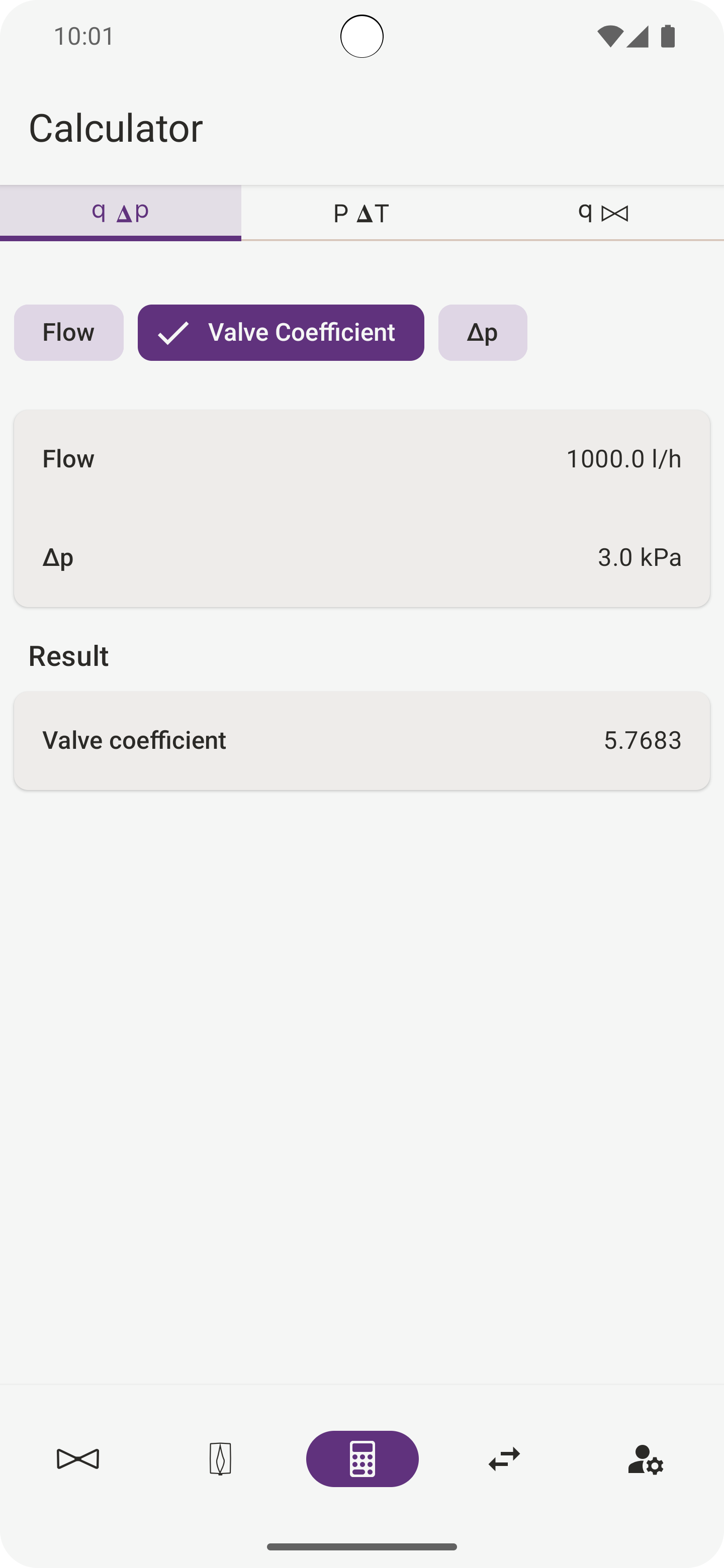724x1568 pixels.
Task: Select the Flow chip
Action: 69,332
